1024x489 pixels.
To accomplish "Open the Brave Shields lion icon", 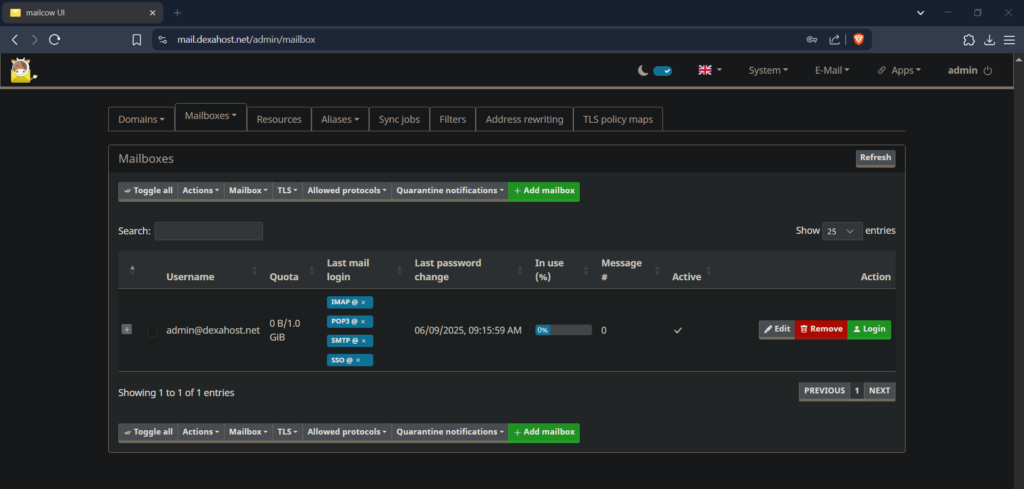I will point(858,40).
